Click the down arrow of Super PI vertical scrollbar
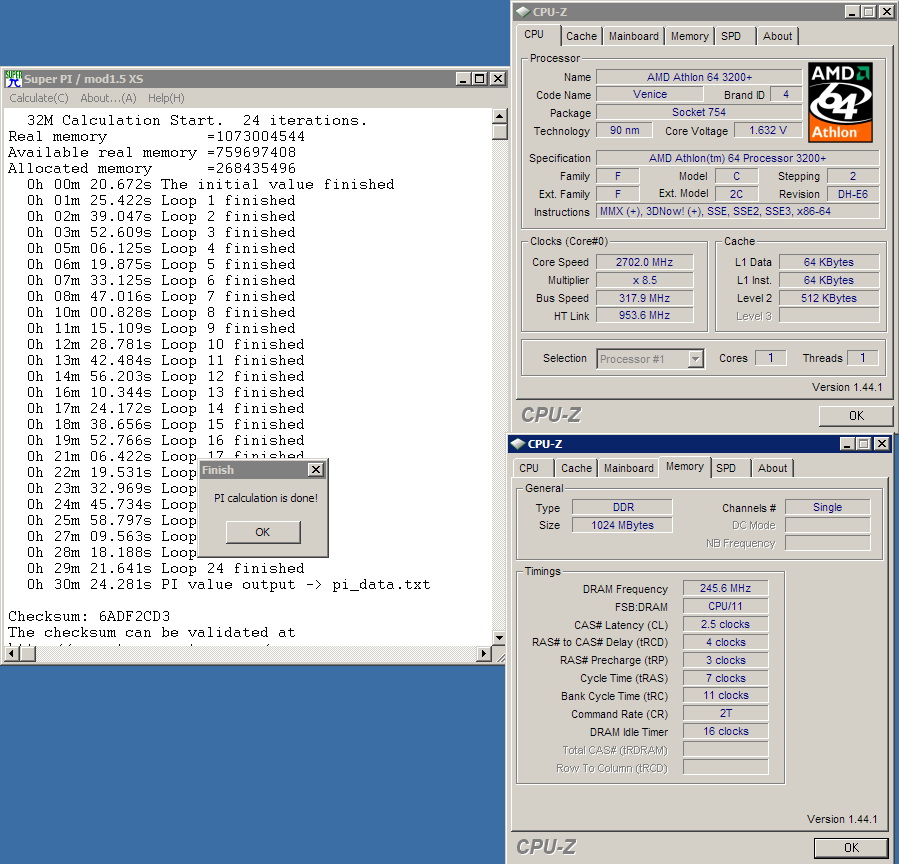 499,638
